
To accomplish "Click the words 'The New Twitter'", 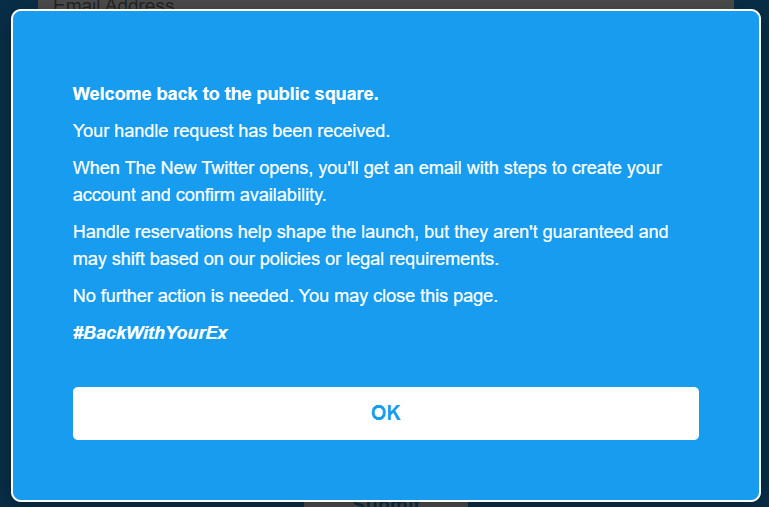I will click(183, 168).
